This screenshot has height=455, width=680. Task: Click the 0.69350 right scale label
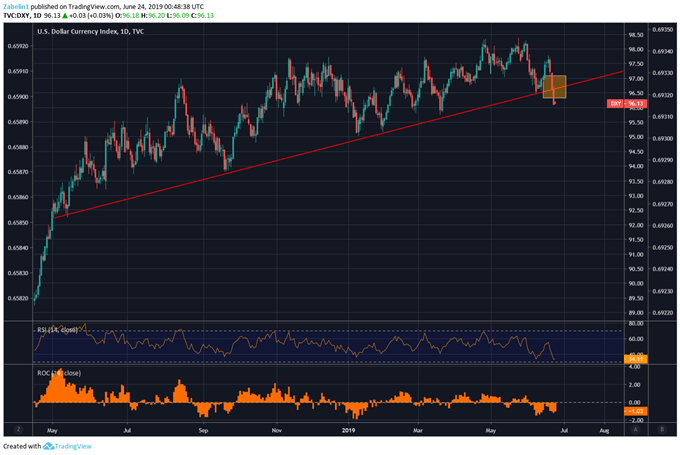[663, 29]
